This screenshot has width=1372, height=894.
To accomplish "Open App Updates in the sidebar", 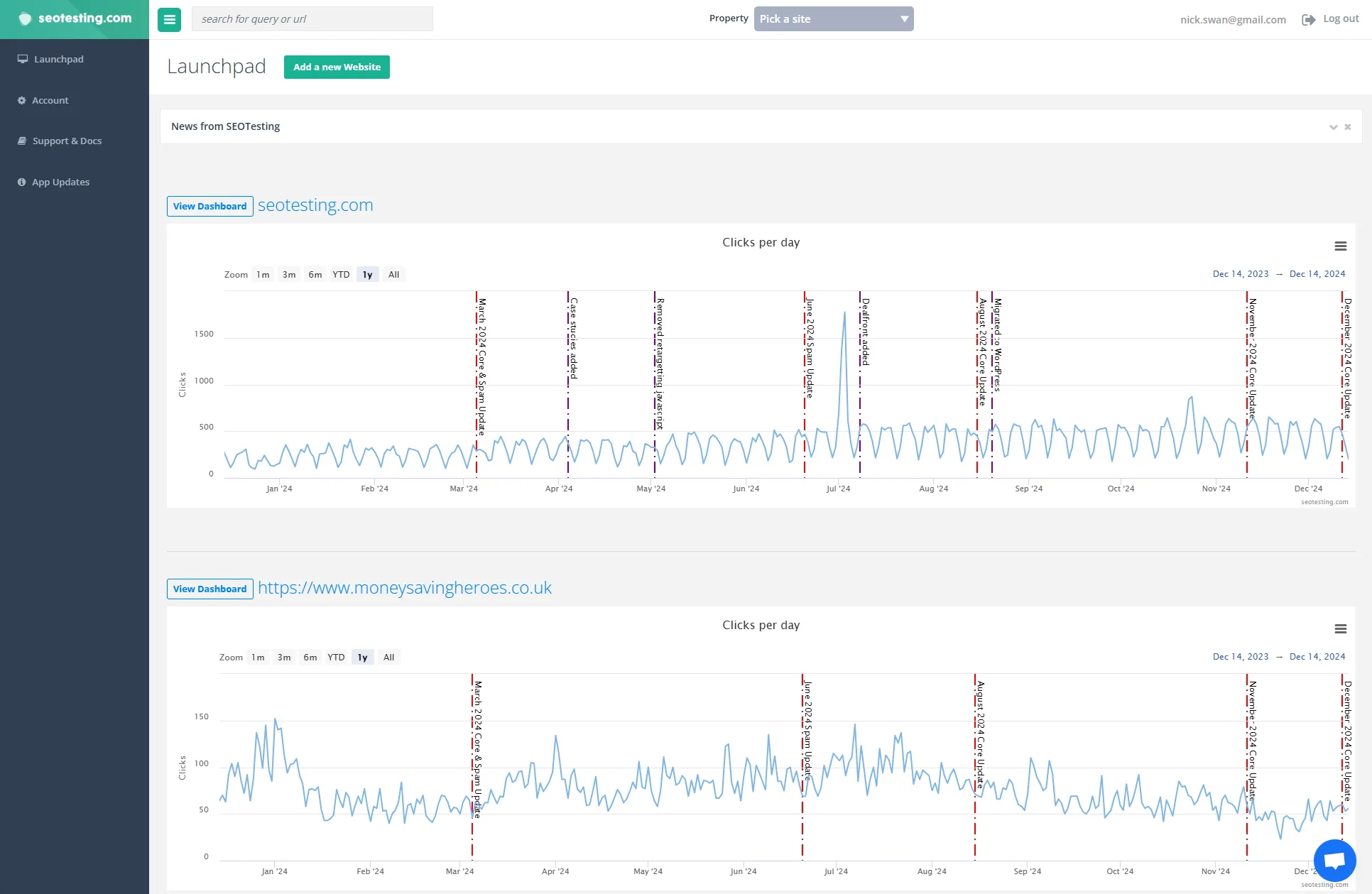I will point(60,182).
